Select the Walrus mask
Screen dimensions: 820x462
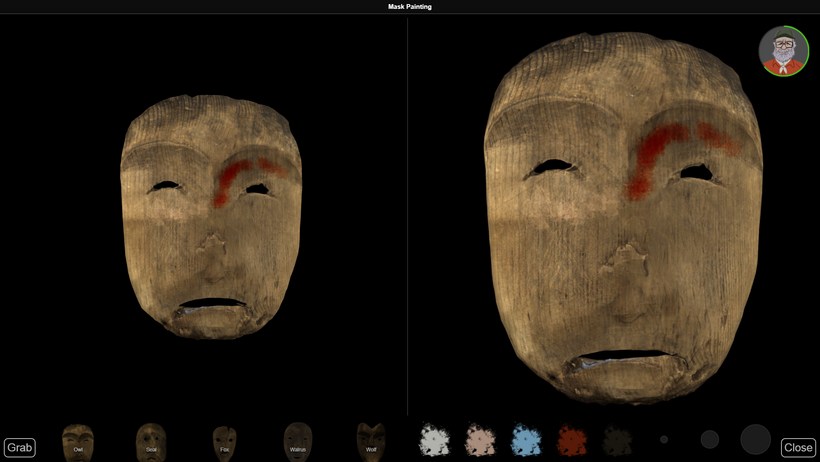(x=297, y=440)
